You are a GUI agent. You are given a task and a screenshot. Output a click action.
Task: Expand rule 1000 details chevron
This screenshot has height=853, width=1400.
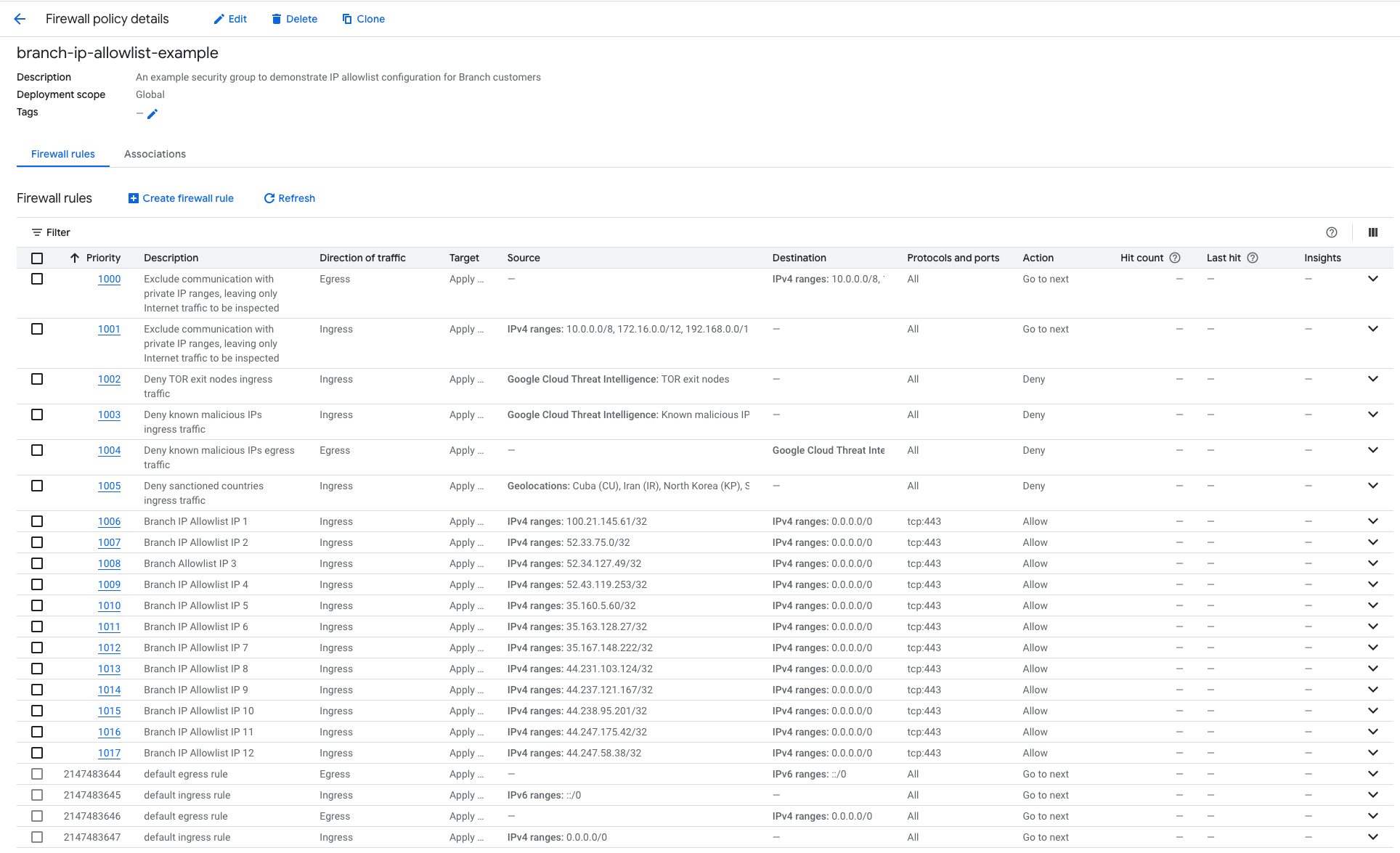pos(1373,279)
